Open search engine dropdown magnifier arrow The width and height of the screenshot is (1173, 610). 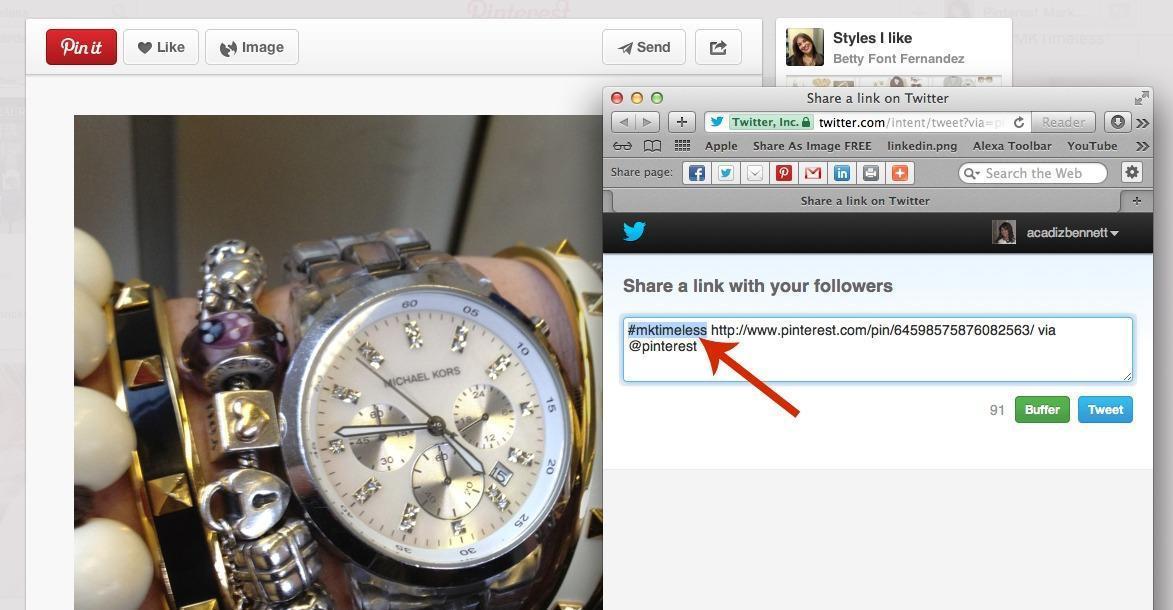[x=972, y=174]
